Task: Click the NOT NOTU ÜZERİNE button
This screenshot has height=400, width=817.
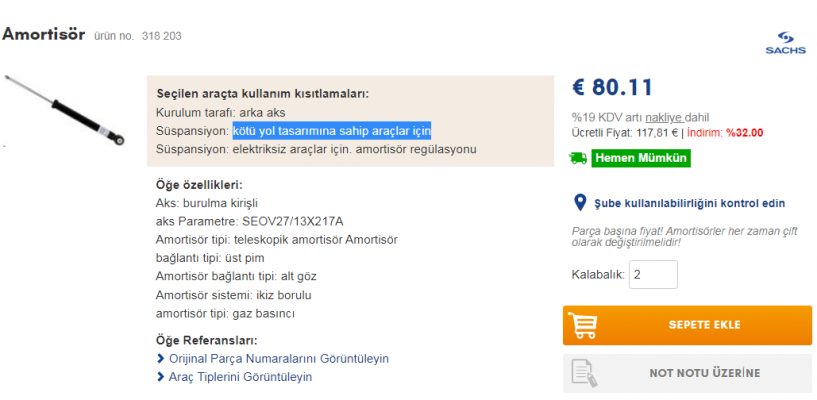Action: 687,373
